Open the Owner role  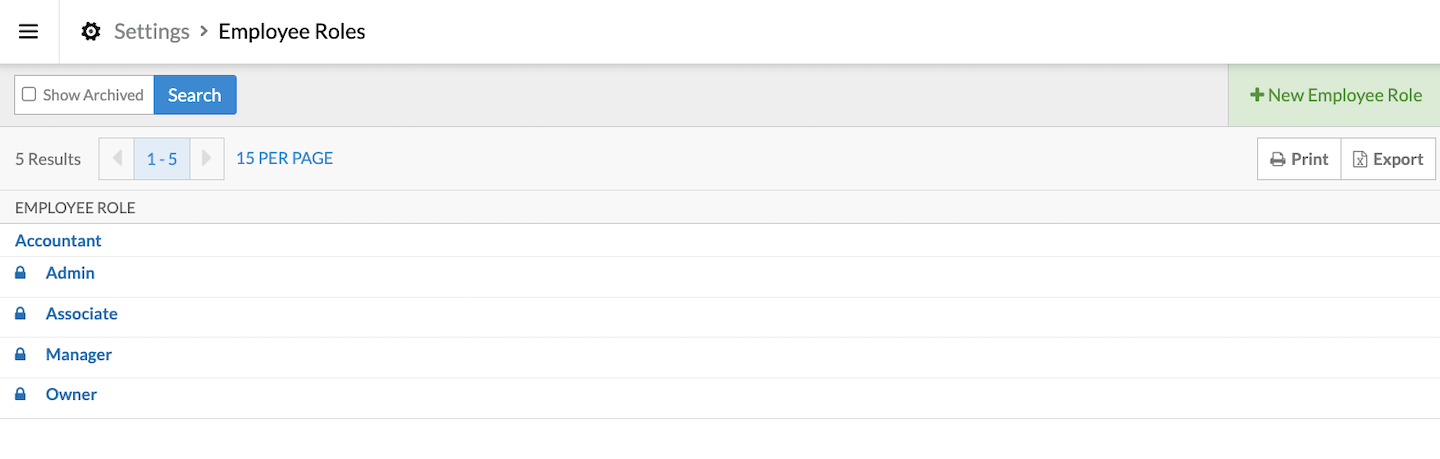click(x=71, y=395)
